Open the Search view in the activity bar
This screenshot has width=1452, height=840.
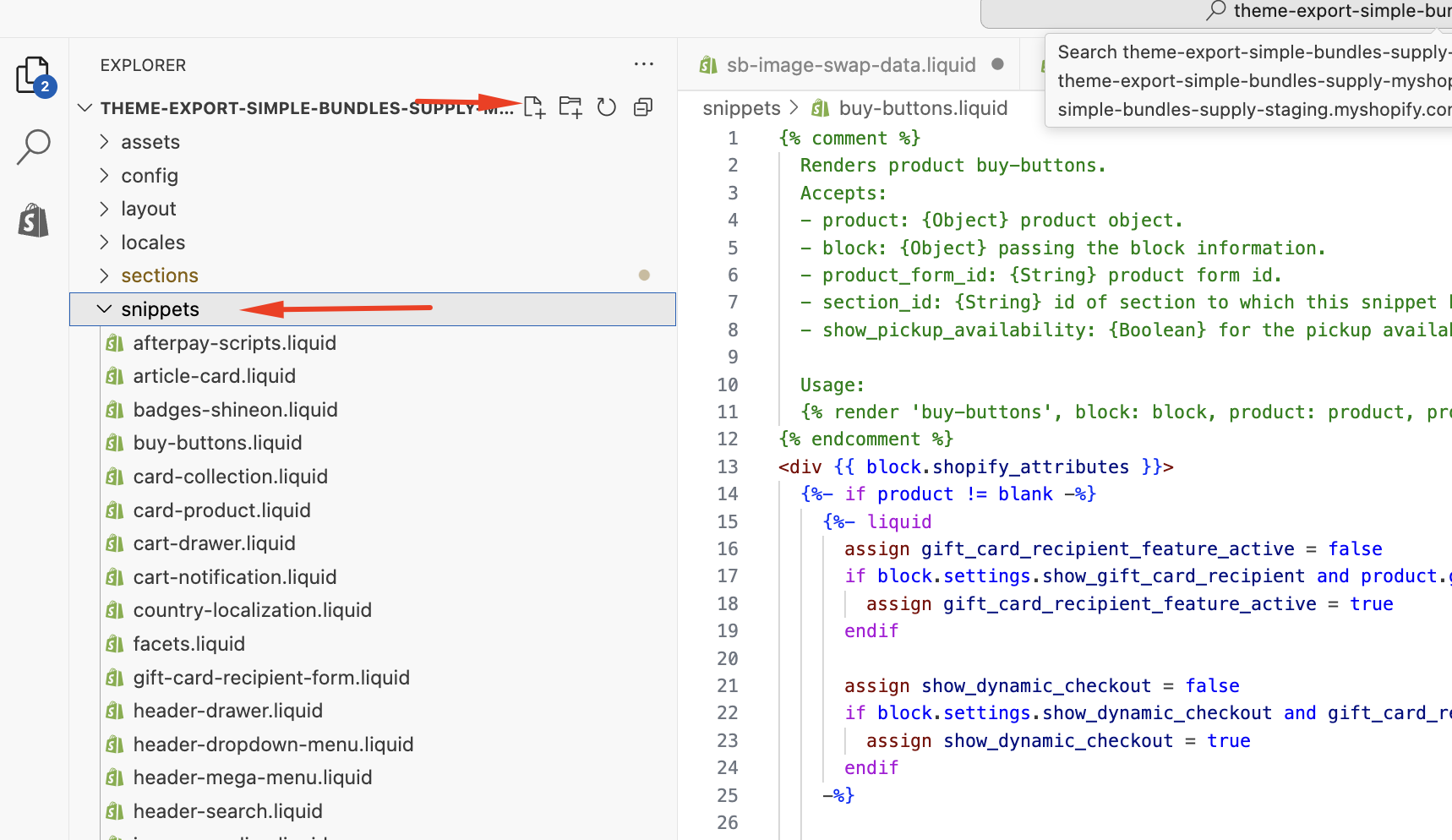tap(34, 147)
